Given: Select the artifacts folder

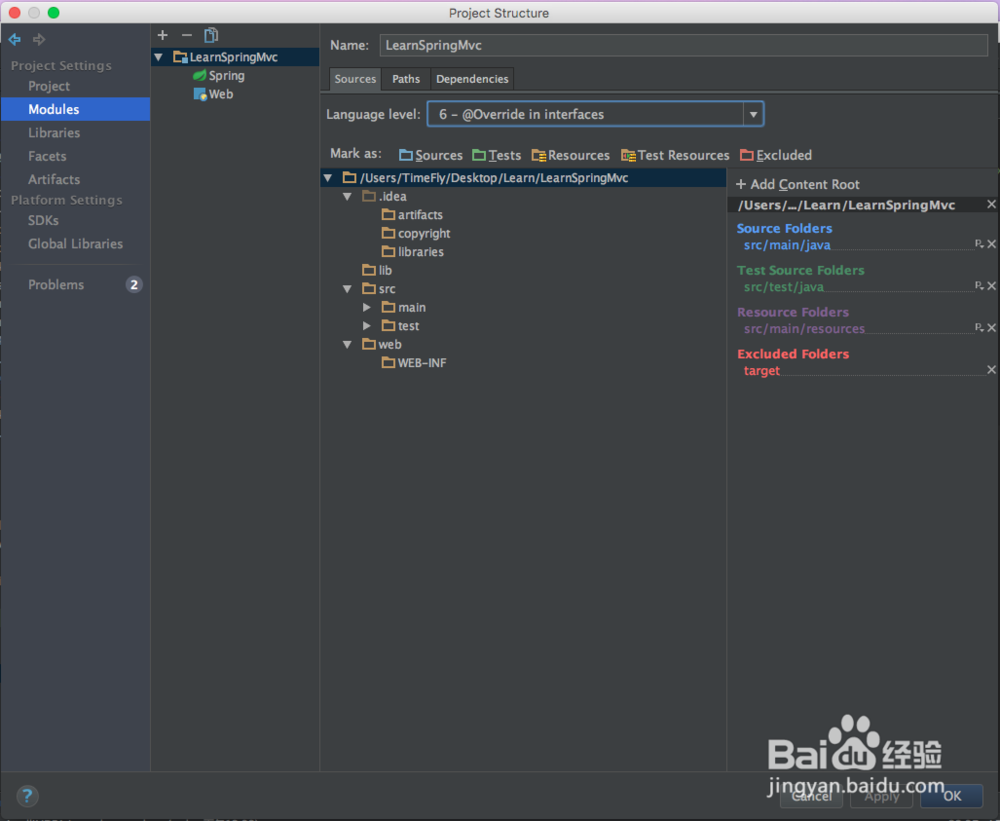Looking at the screenshot, I should (x=412, y=215).
